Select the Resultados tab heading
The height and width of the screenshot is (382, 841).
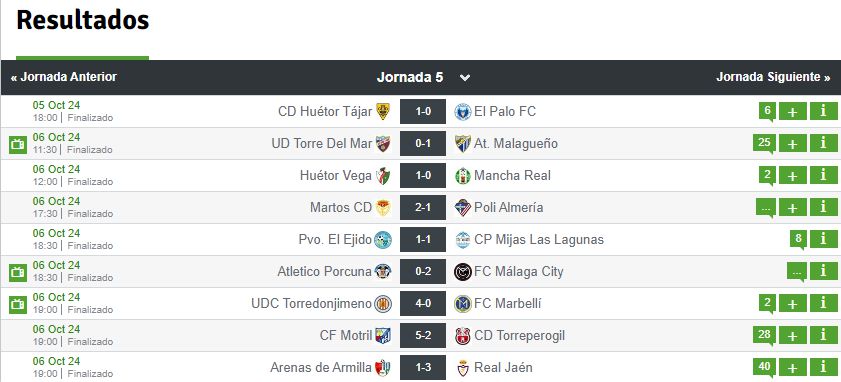point(83,20)
